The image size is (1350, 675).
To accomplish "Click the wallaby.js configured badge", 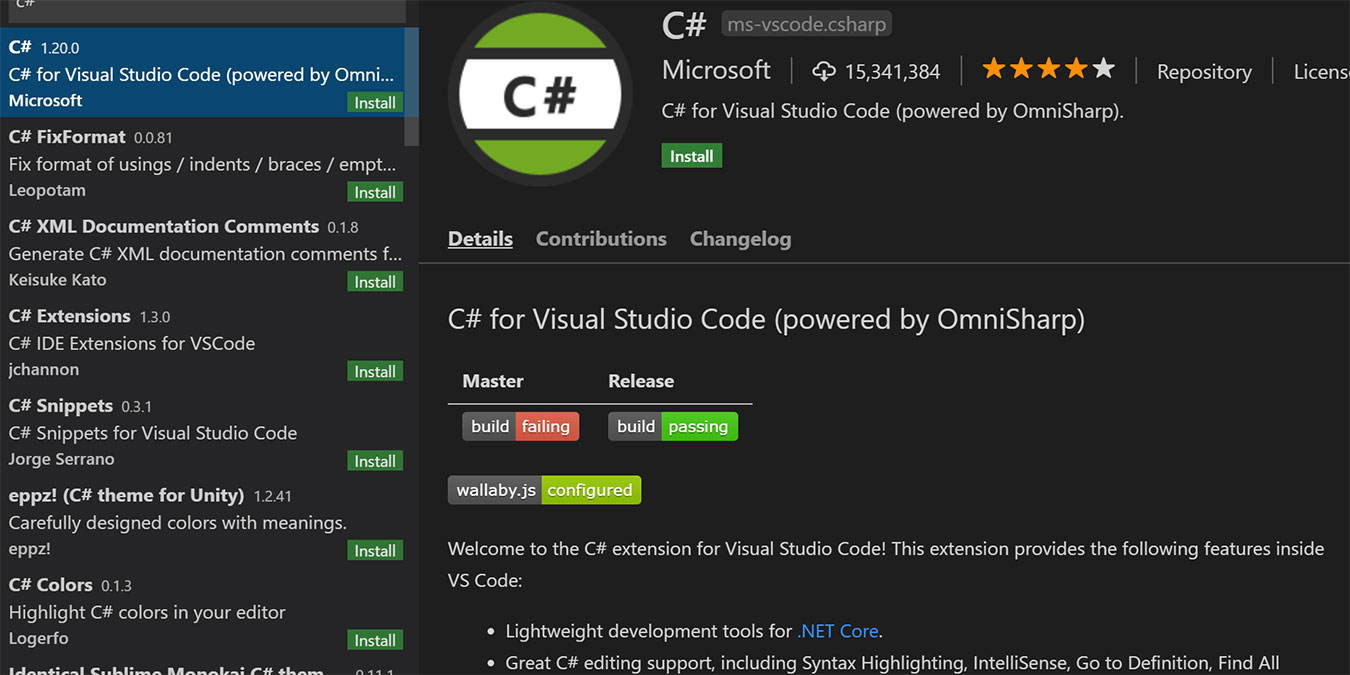I will [544, 490].
